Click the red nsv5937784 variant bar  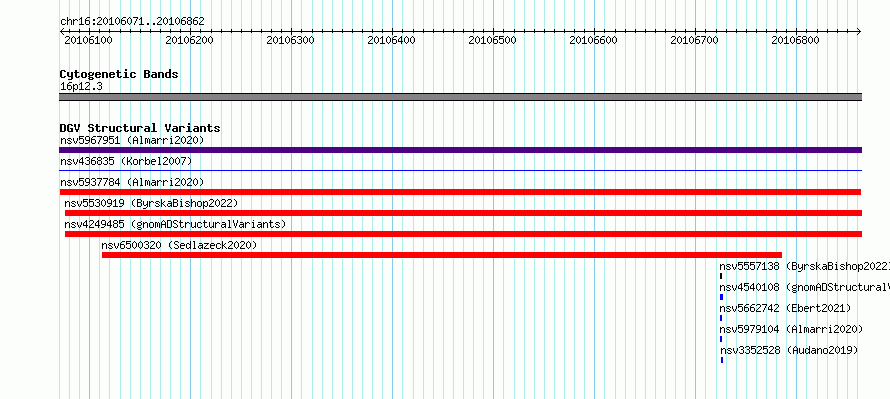pyautogui.click(x=460, y=192)
